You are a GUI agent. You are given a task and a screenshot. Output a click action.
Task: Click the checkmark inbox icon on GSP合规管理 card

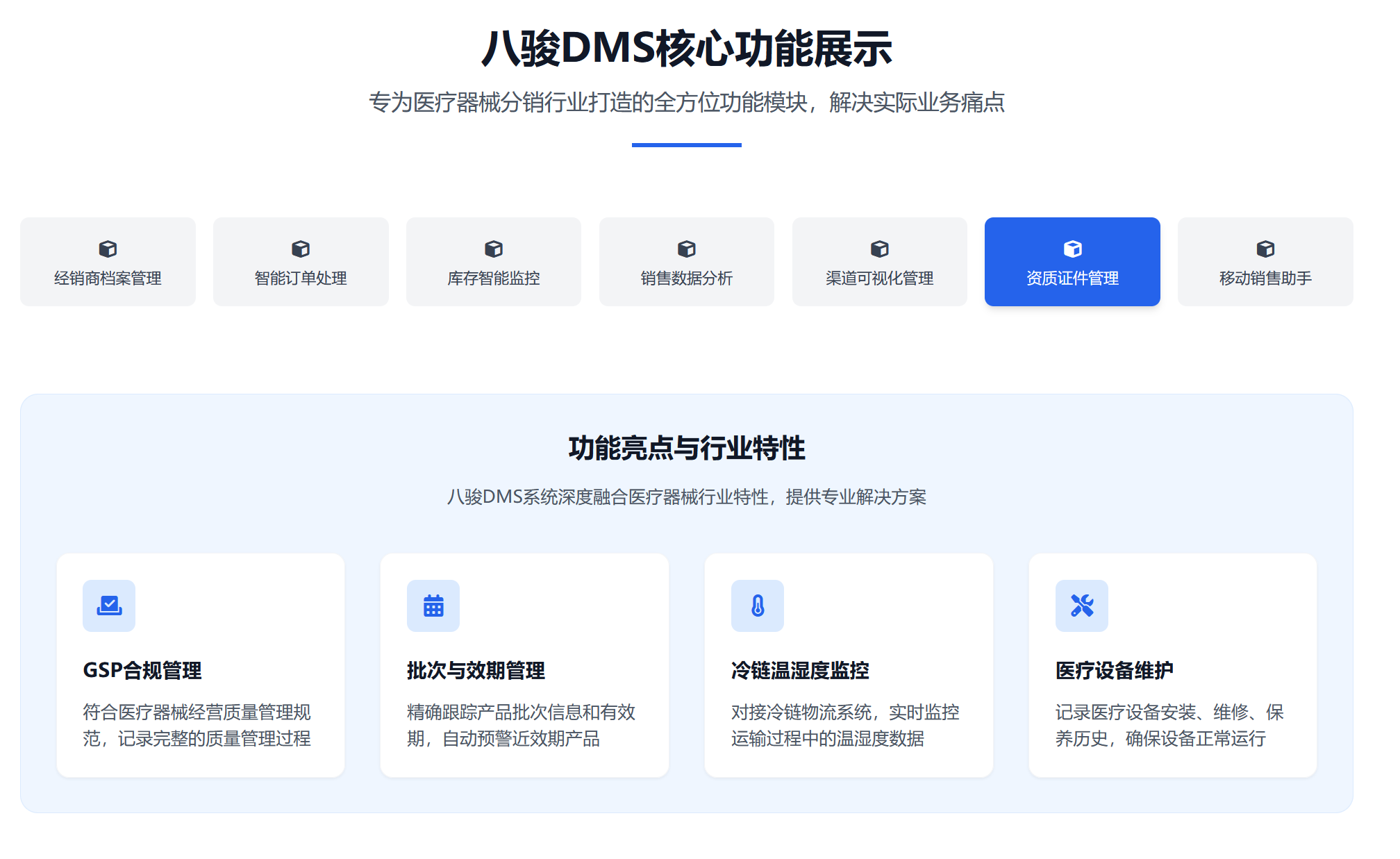[x=109, y=606]
